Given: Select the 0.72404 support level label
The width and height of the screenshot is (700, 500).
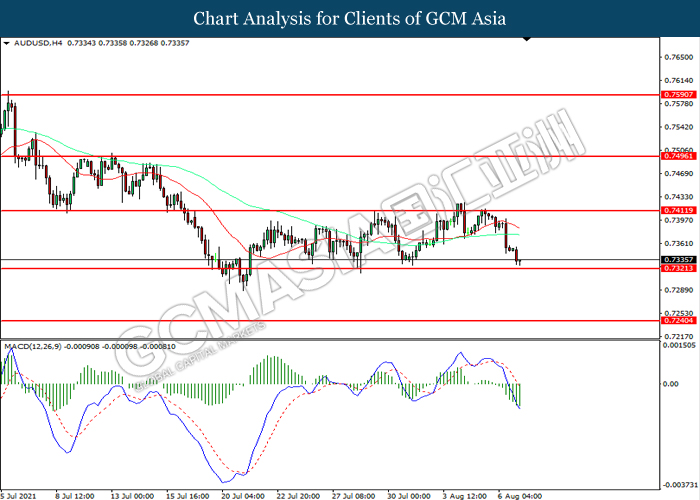Looking at the screenshot, I should point(679,321).
